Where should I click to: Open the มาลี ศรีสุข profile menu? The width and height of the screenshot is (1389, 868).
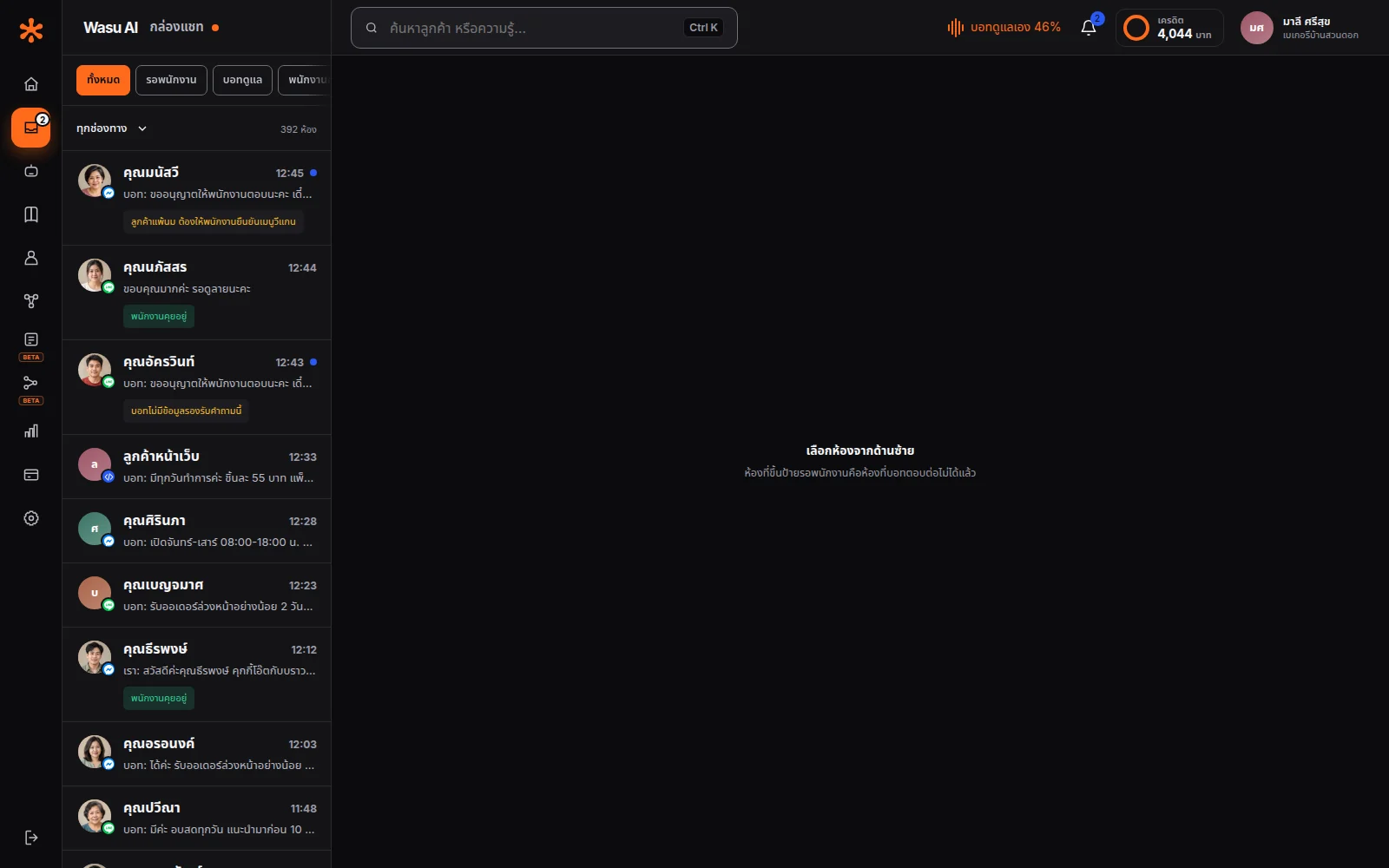coord(1300,28)
